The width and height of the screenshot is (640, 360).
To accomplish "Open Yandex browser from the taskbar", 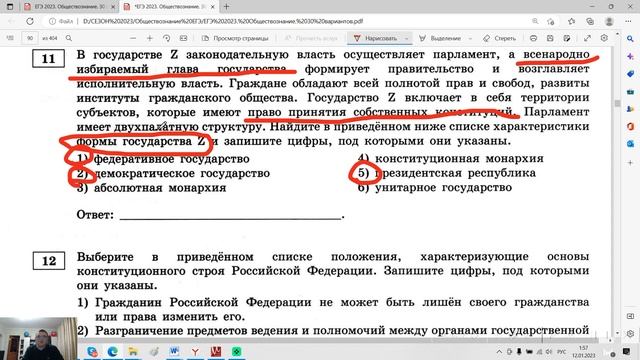I will click(x=195, y=351).
